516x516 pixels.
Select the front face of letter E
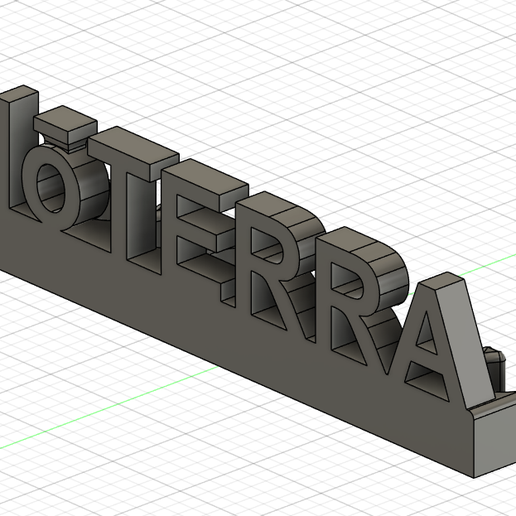[x=169, y=220]
